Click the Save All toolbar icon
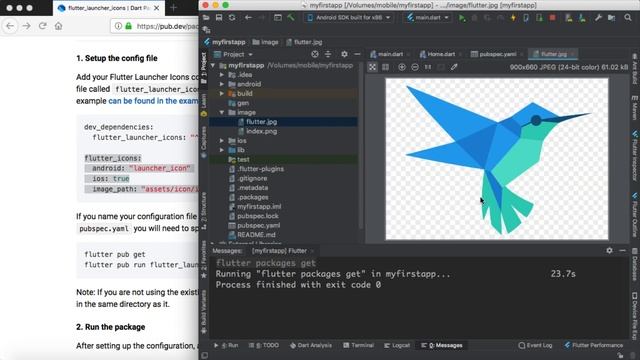 (x=219, y=18)
